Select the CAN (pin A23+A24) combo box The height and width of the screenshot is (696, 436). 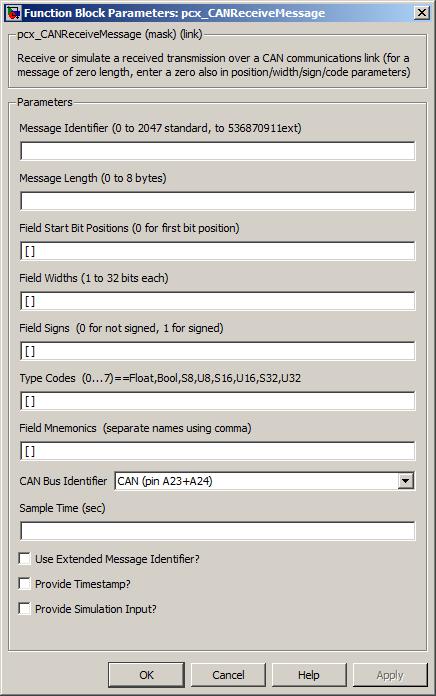(264, 481)
